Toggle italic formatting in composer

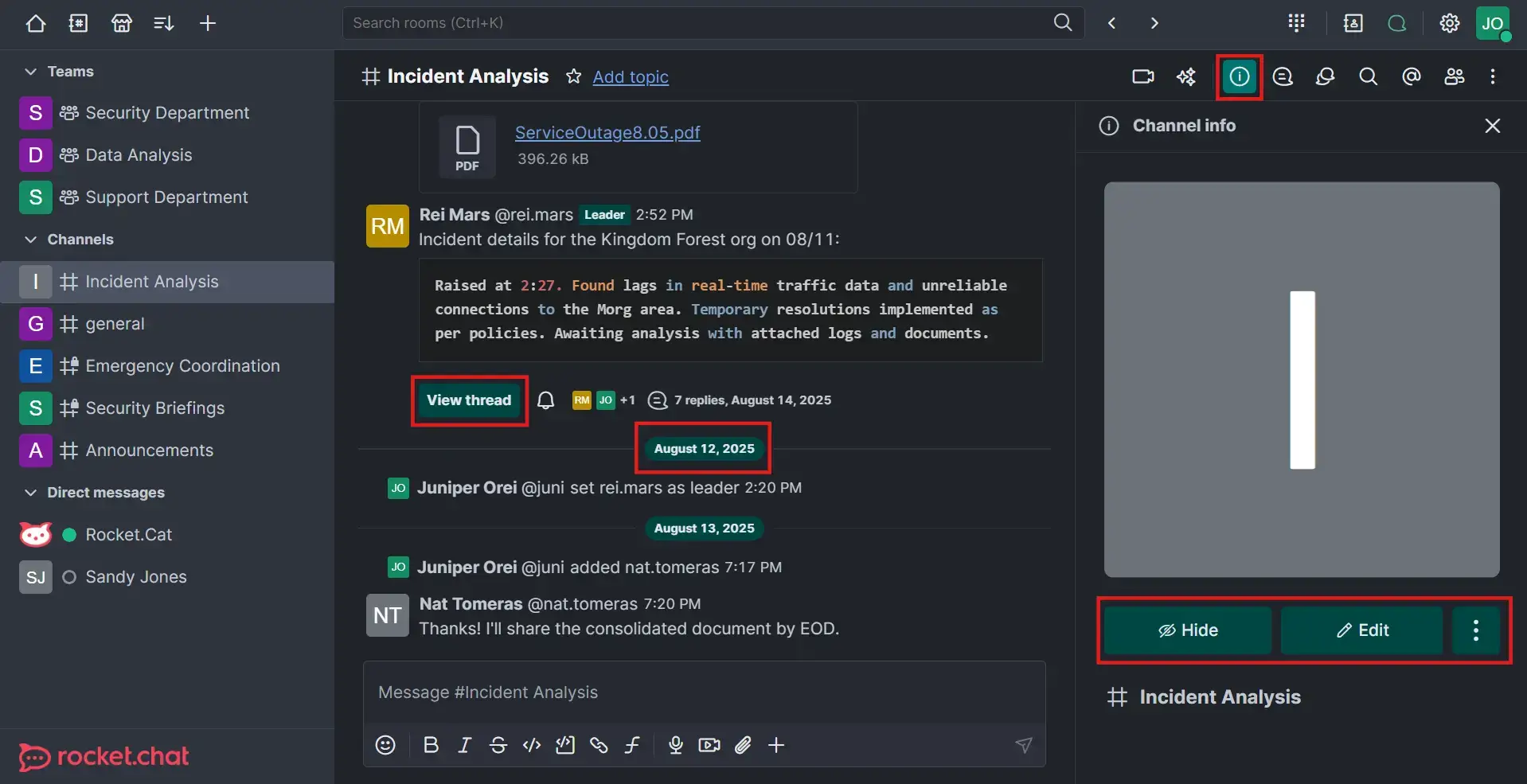tap(465, 745)
